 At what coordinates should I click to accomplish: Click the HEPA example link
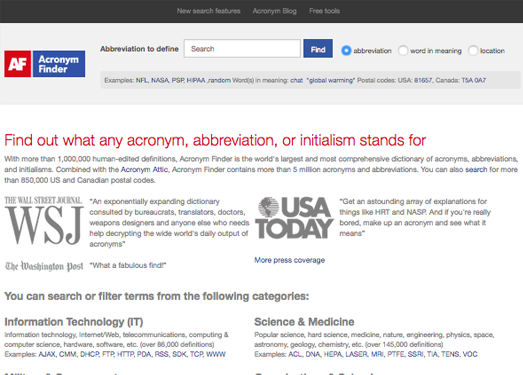point(333,354)
